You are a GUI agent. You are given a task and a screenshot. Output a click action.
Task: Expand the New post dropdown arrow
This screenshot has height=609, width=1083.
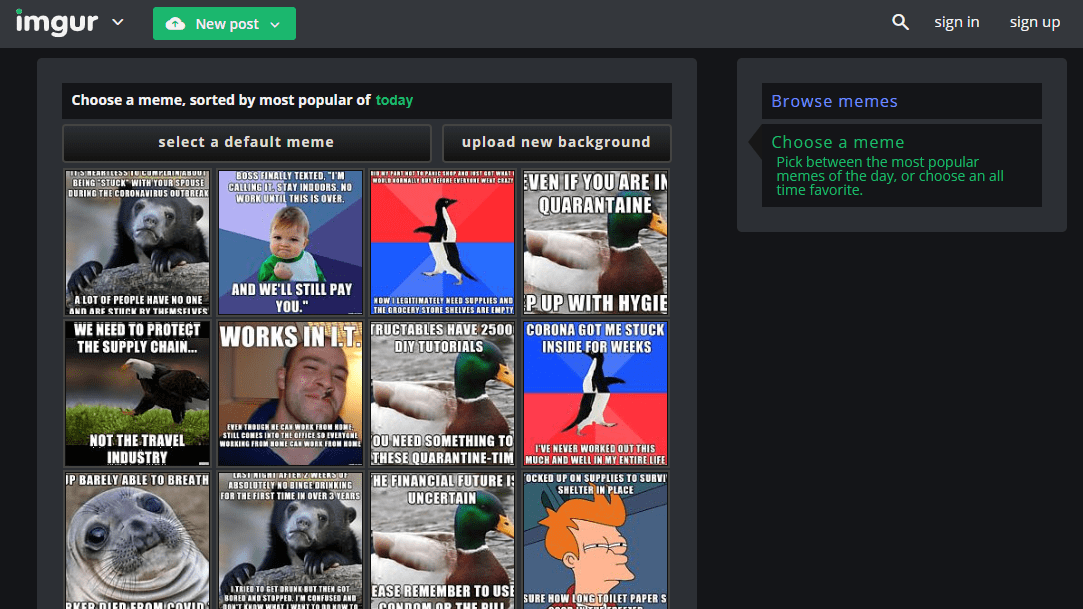[x=276, y=24]
